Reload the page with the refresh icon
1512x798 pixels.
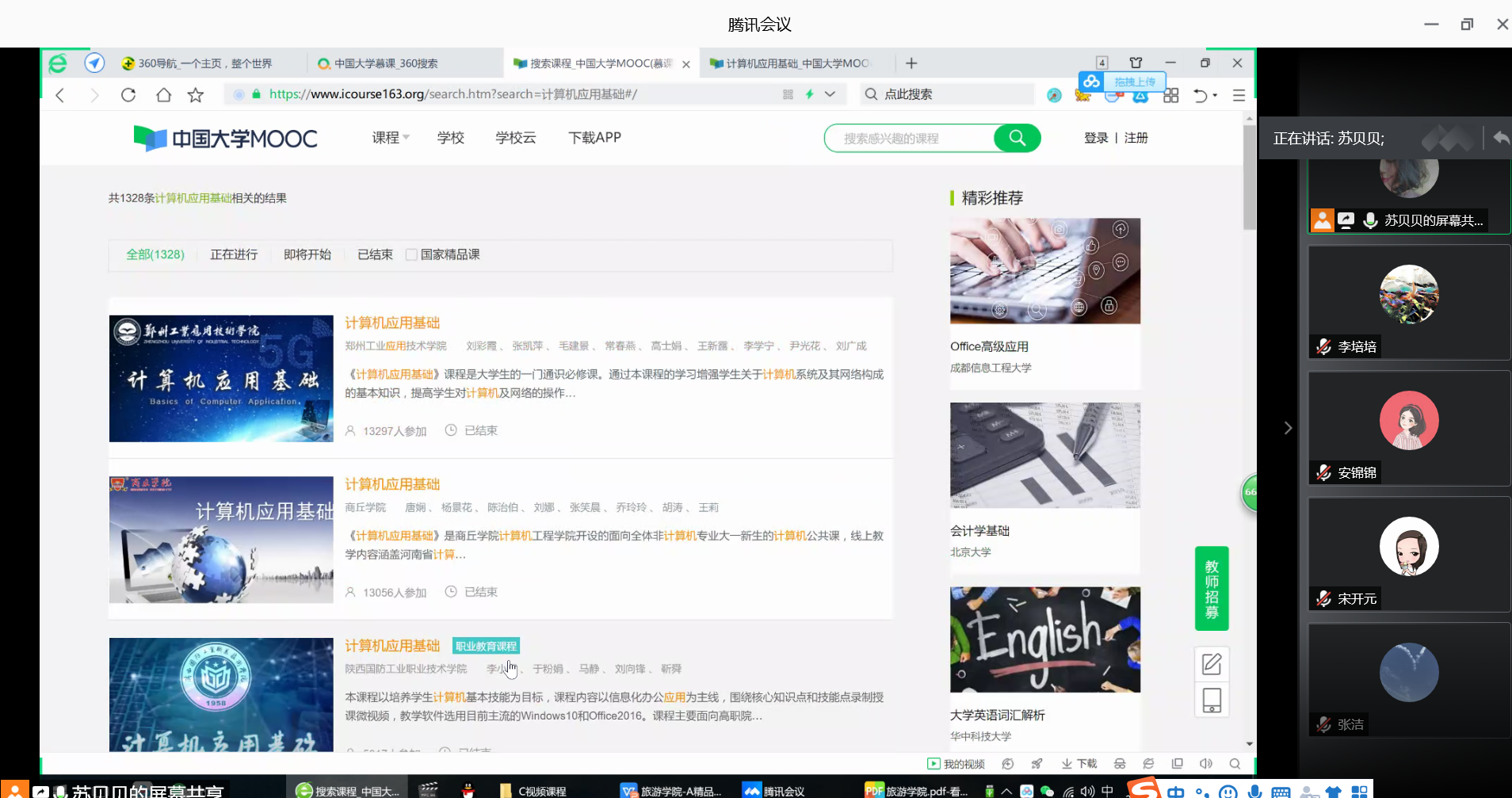[128, 95]
